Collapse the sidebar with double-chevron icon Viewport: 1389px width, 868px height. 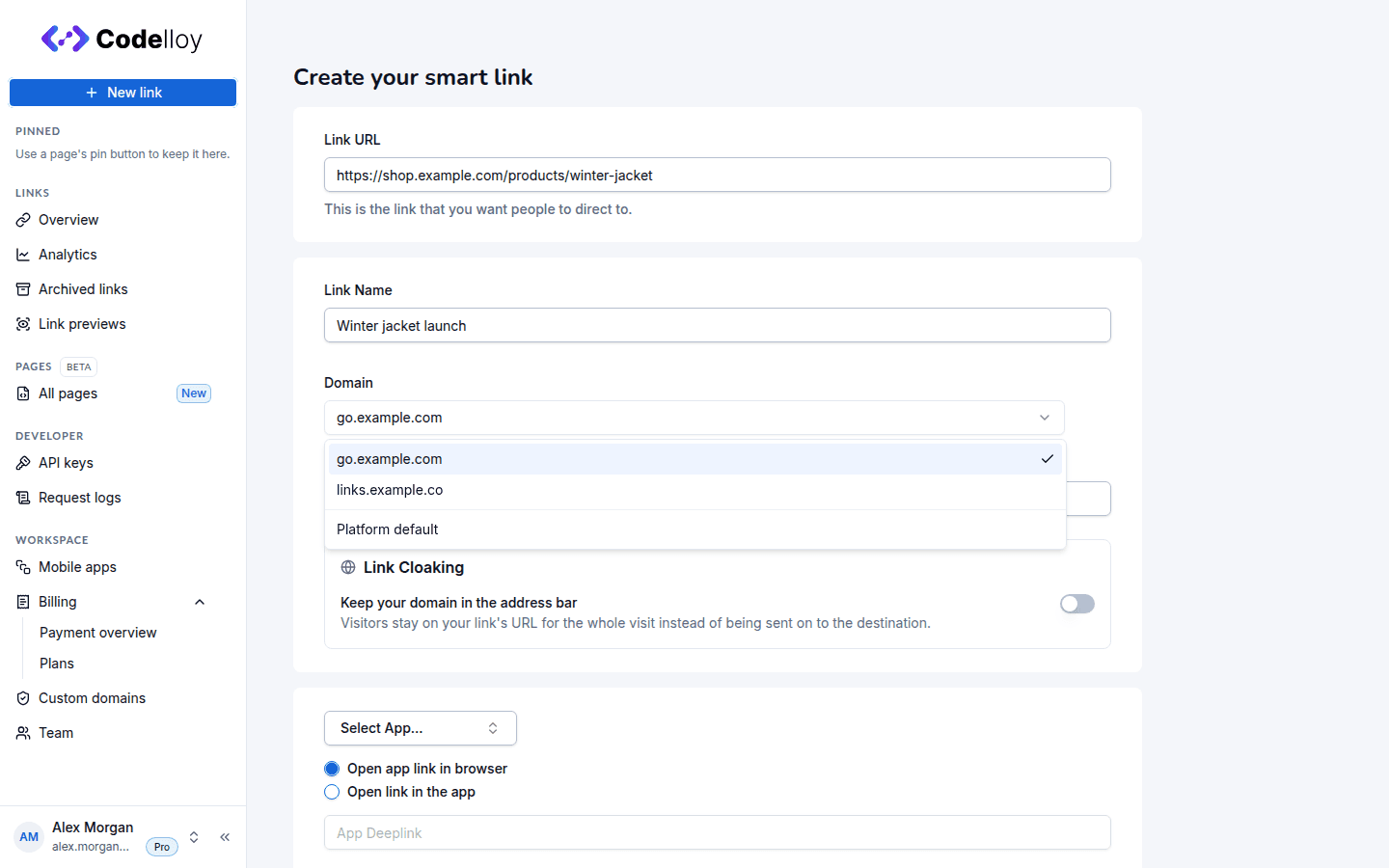(225, 837)
